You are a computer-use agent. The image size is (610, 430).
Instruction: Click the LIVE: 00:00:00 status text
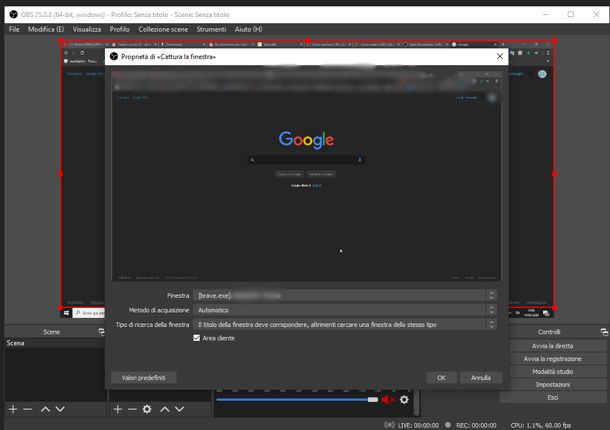[x=418, y=425]
